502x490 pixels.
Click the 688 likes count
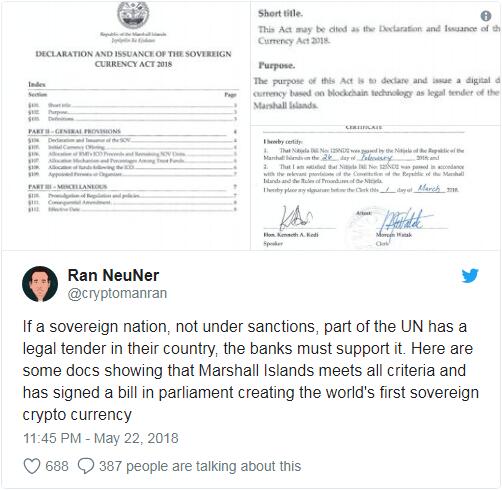click(57, 466)
